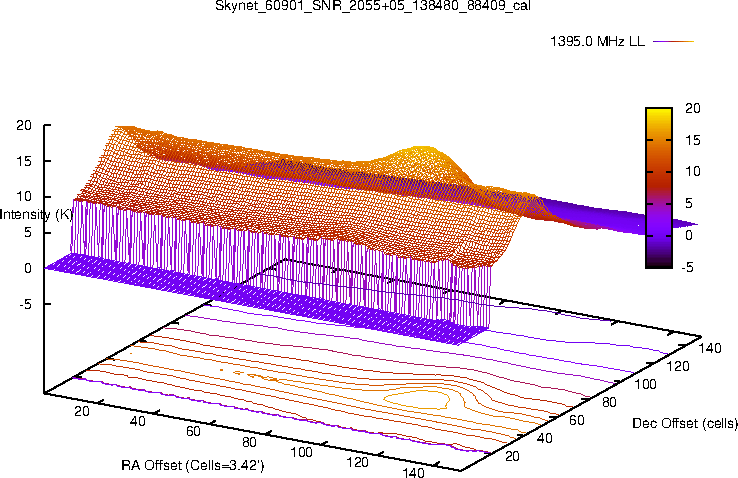Viewport: 738px width, 478px height.
Task: Click the color bar label 10
Action: coord(693,171)
